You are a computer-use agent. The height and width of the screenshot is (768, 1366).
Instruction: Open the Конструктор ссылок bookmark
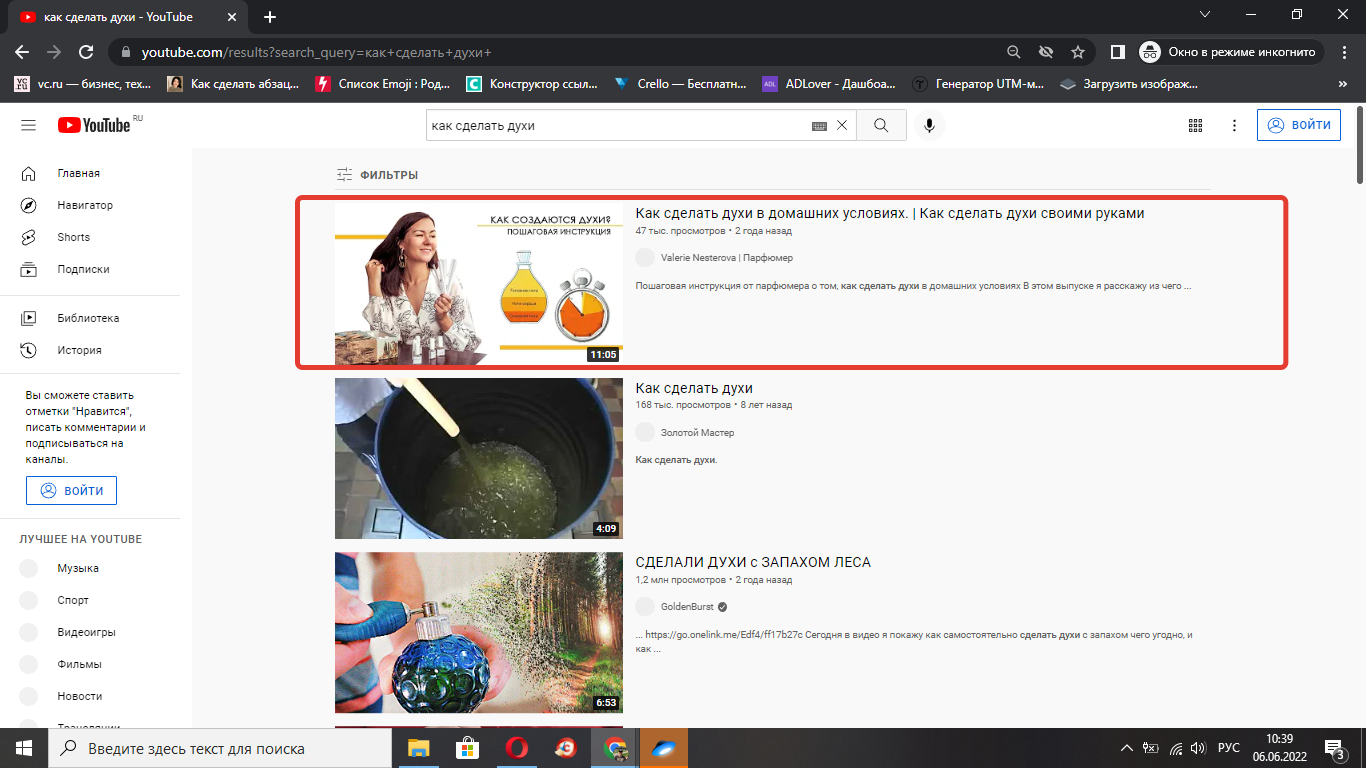533,84
